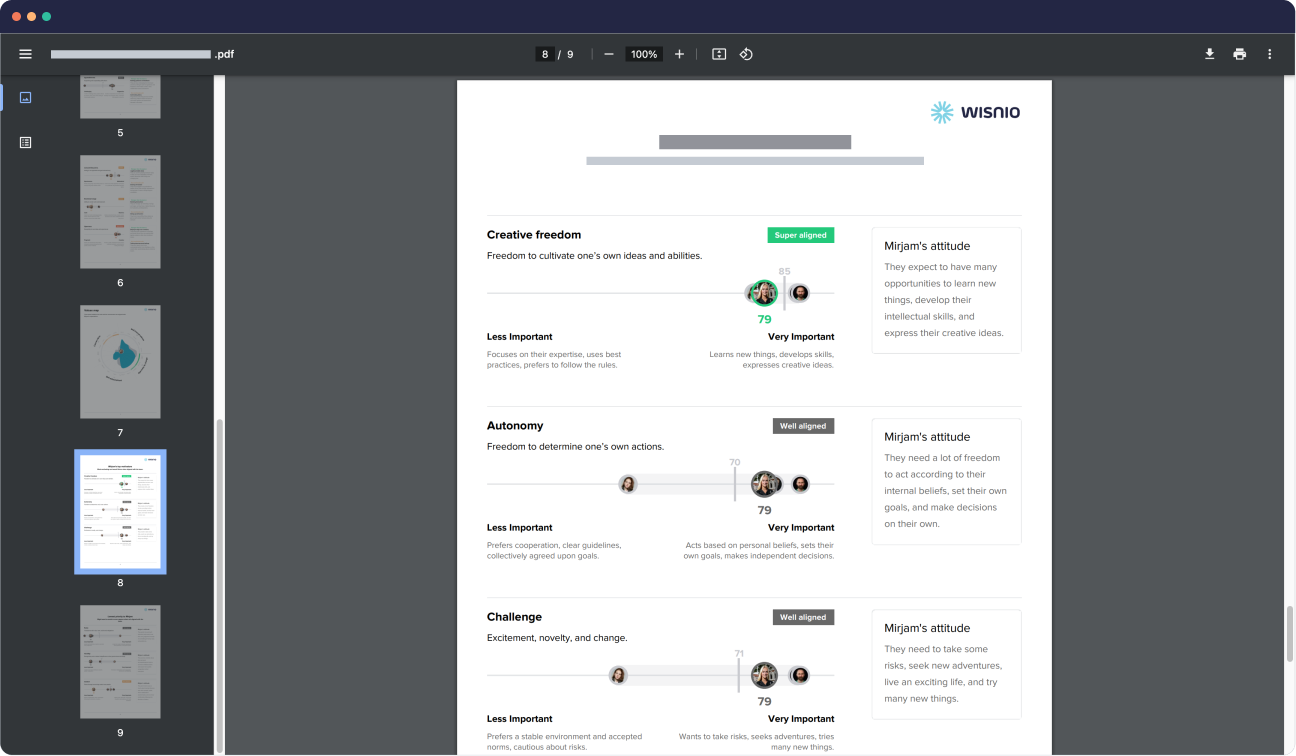1296x756 pixels.
Task: Click the Autonomy heading
Action: (x=515, y=426)
